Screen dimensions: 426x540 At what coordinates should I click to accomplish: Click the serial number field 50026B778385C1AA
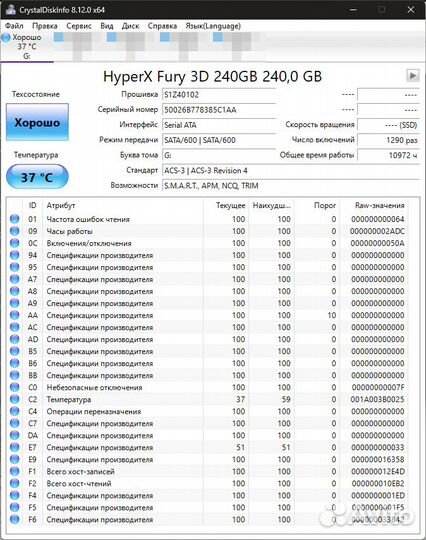[x=219, y=110]
